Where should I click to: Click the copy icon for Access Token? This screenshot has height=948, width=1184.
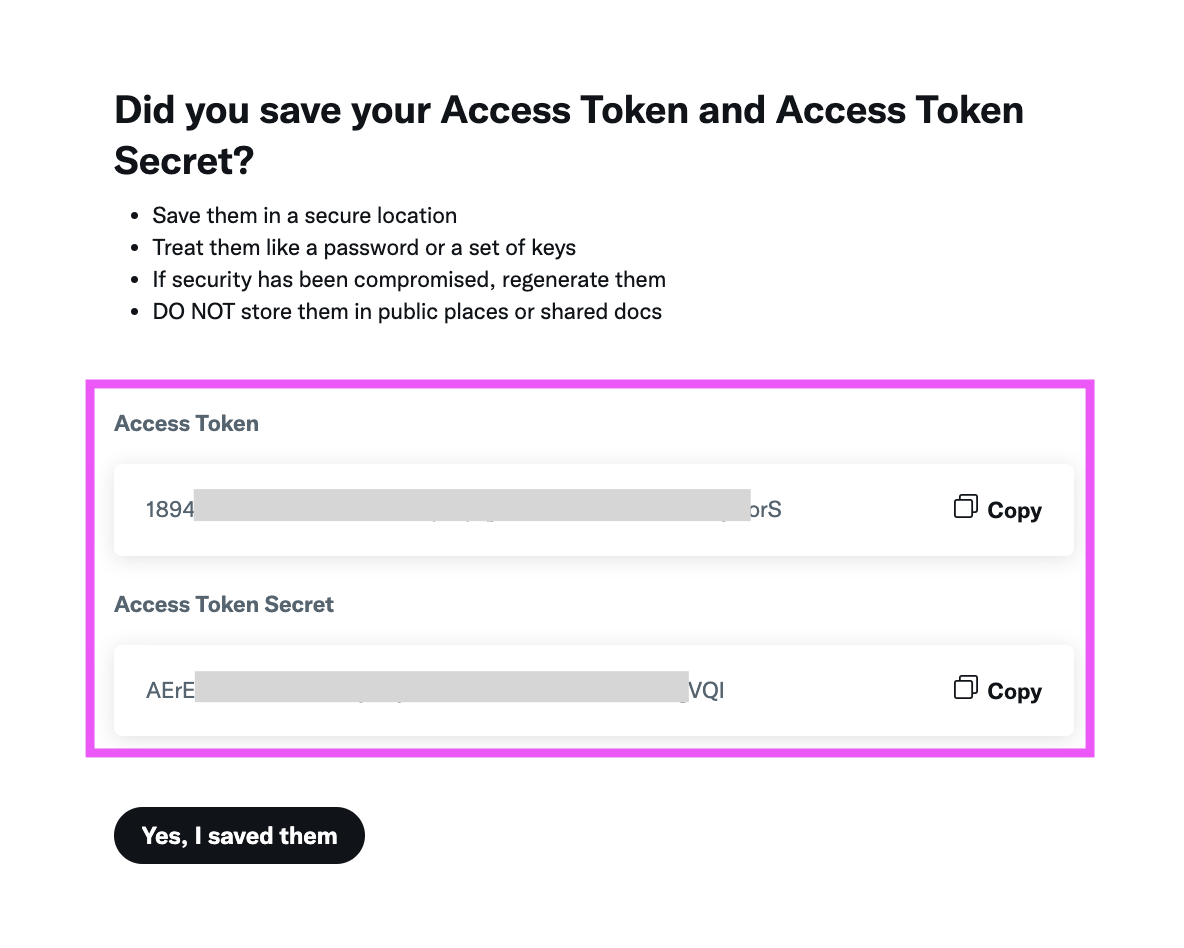pos(965,507)
